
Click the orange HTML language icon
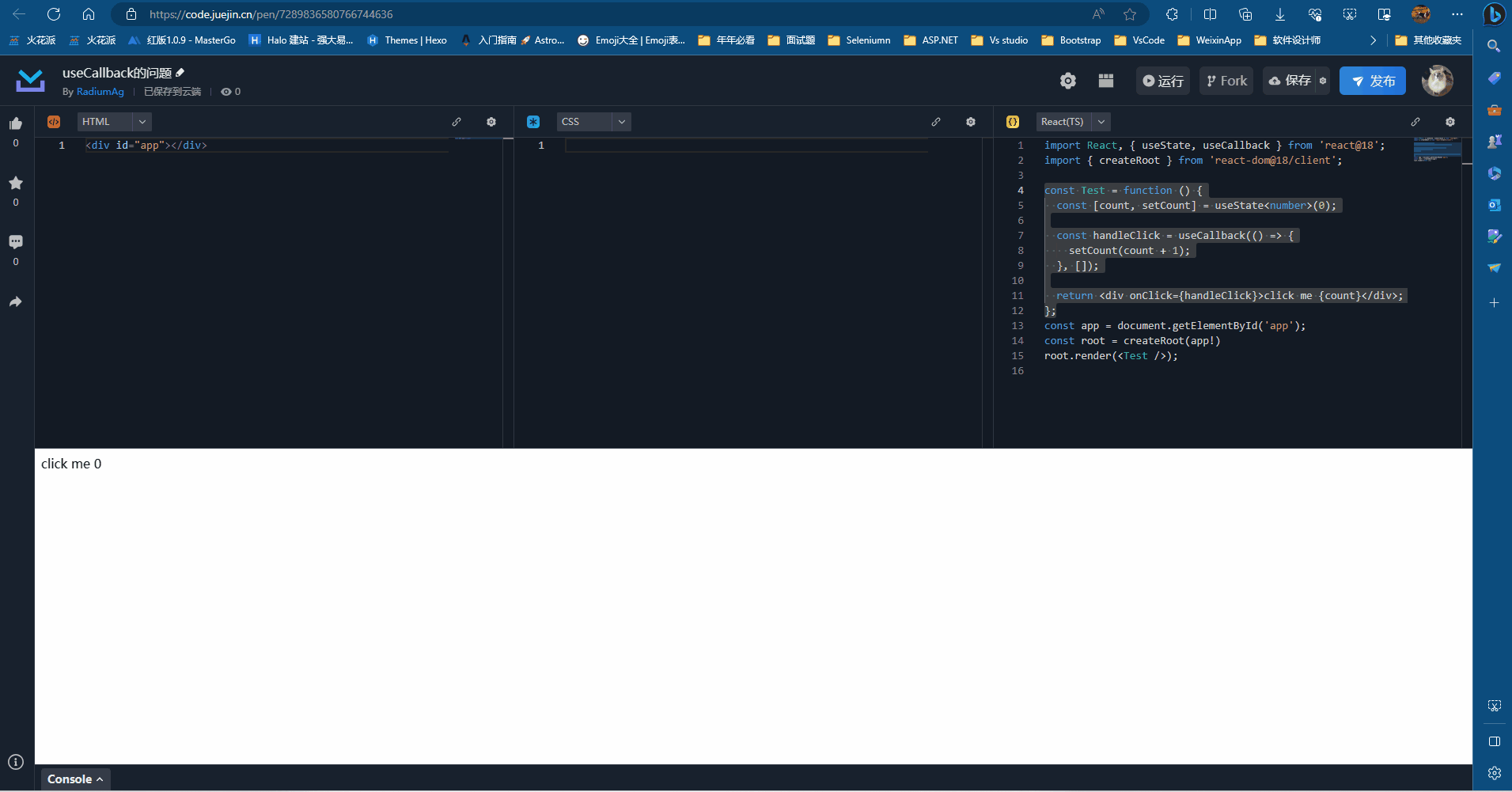(54, 122)
